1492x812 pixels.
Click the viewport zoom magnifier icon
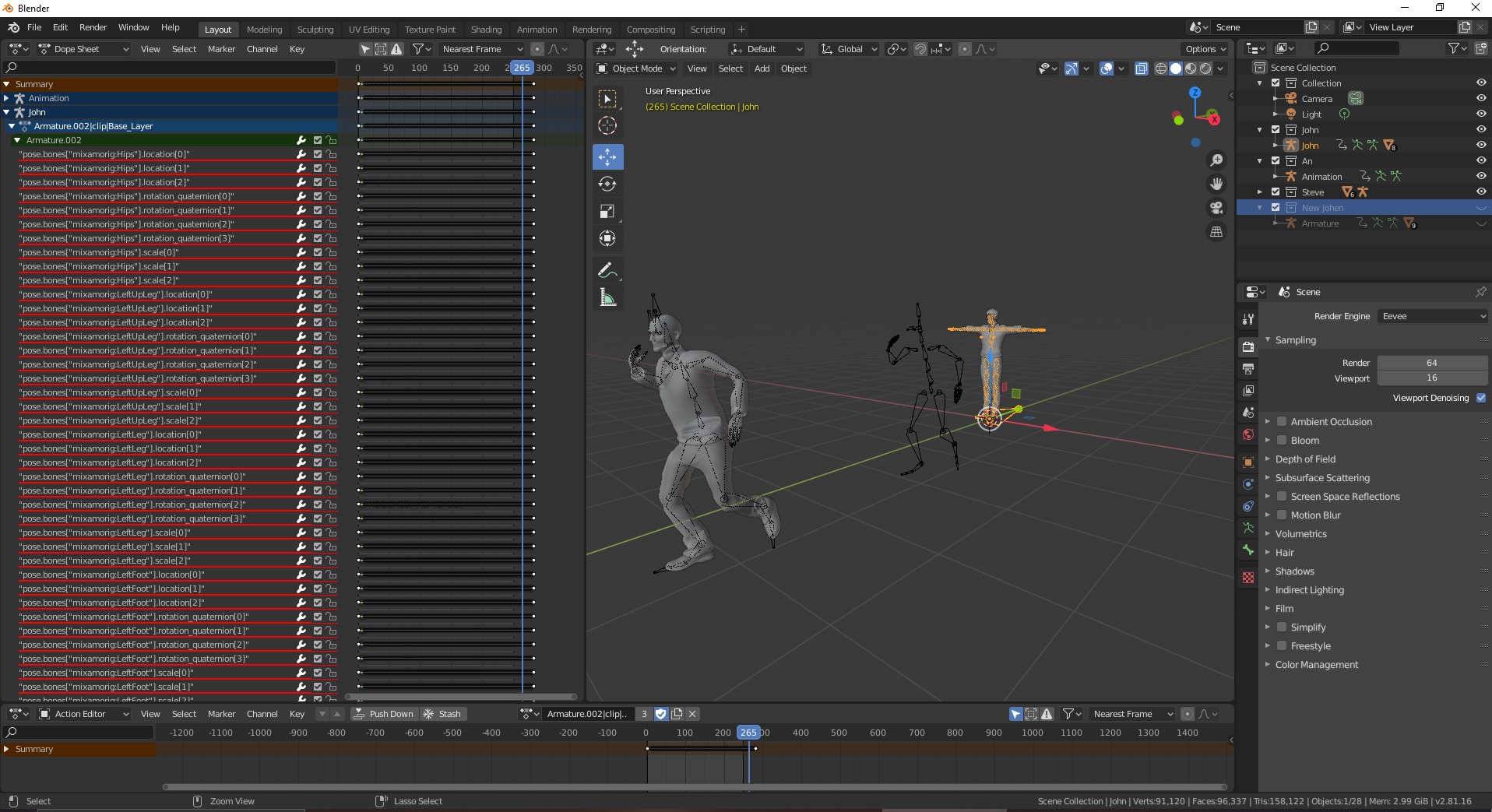1216,160
